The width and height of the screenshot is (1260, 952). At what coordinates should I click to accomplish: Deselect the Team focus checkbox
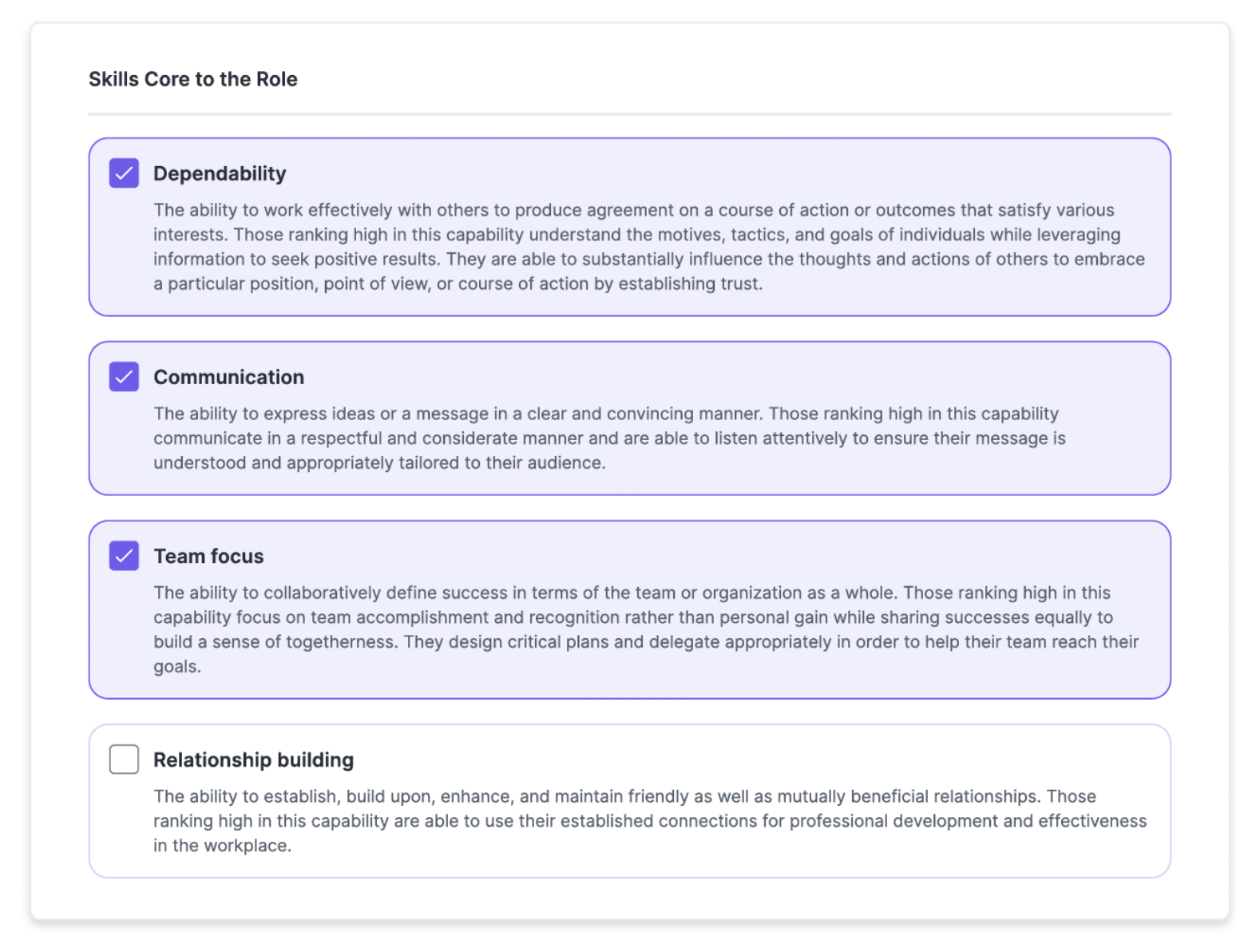click(x=124, y=556)
